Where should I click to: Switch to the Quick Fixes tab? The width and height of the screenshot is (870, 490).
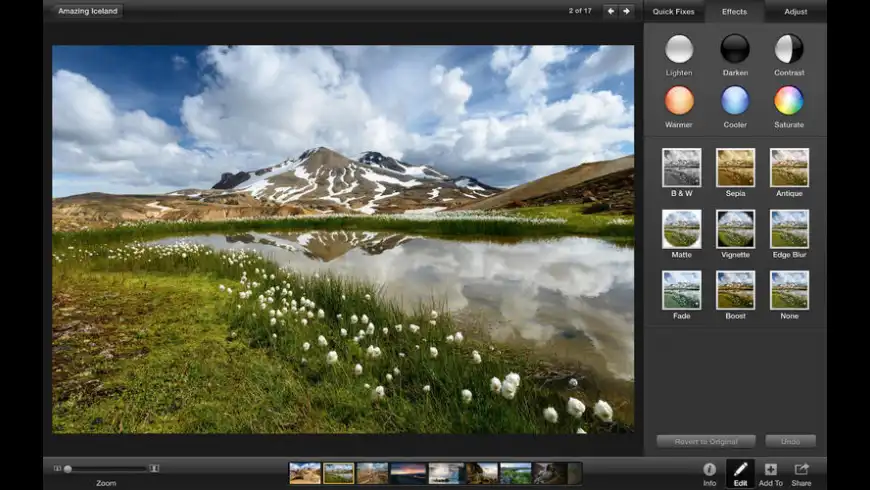(673, 12)
